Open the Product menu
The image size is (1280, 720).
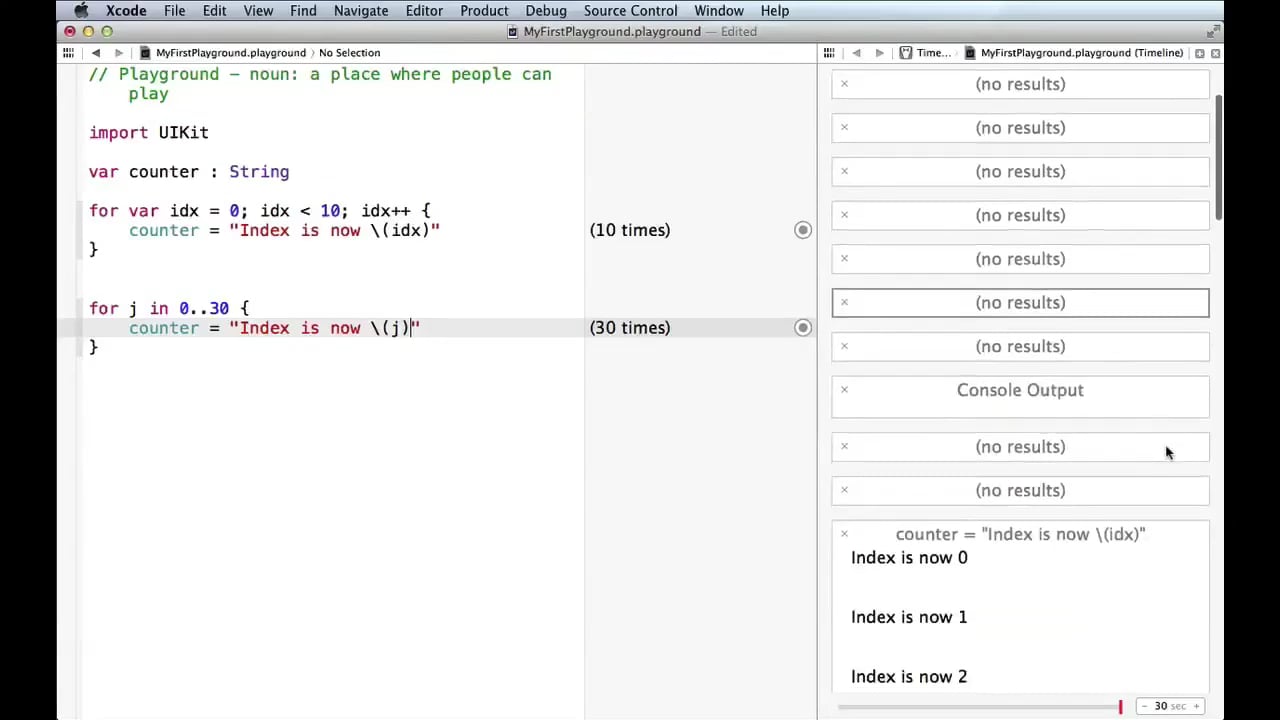[484, 11]
